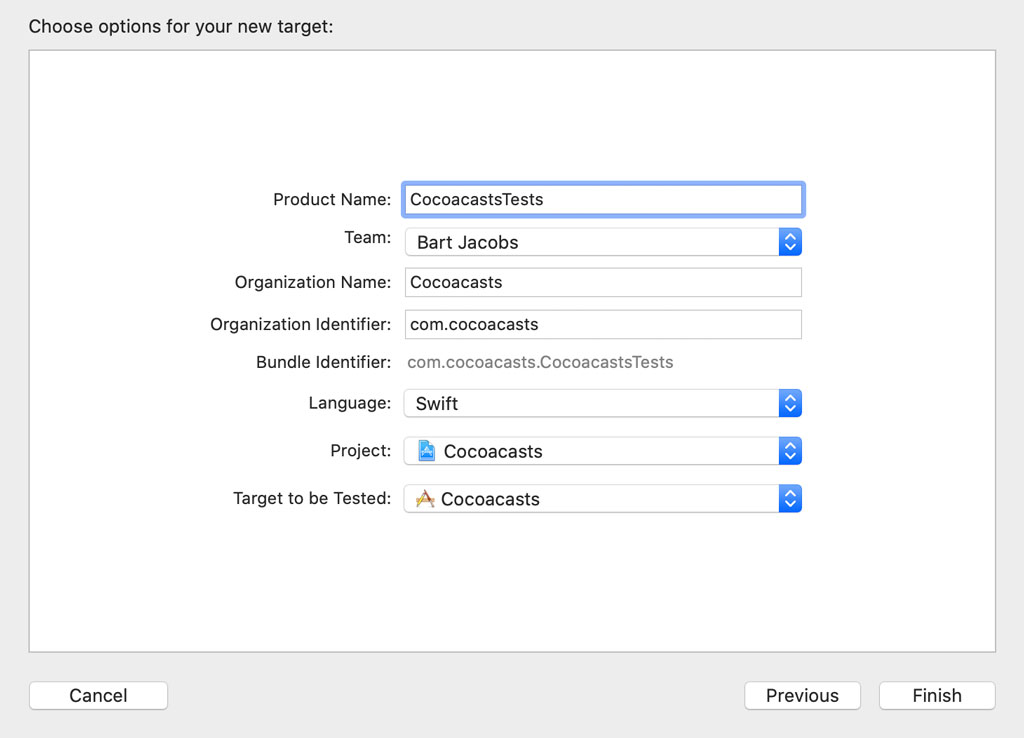1024x738 pixels.
Task: Click the Finish button
Action: pyautogui.click(x=936, y=695)
